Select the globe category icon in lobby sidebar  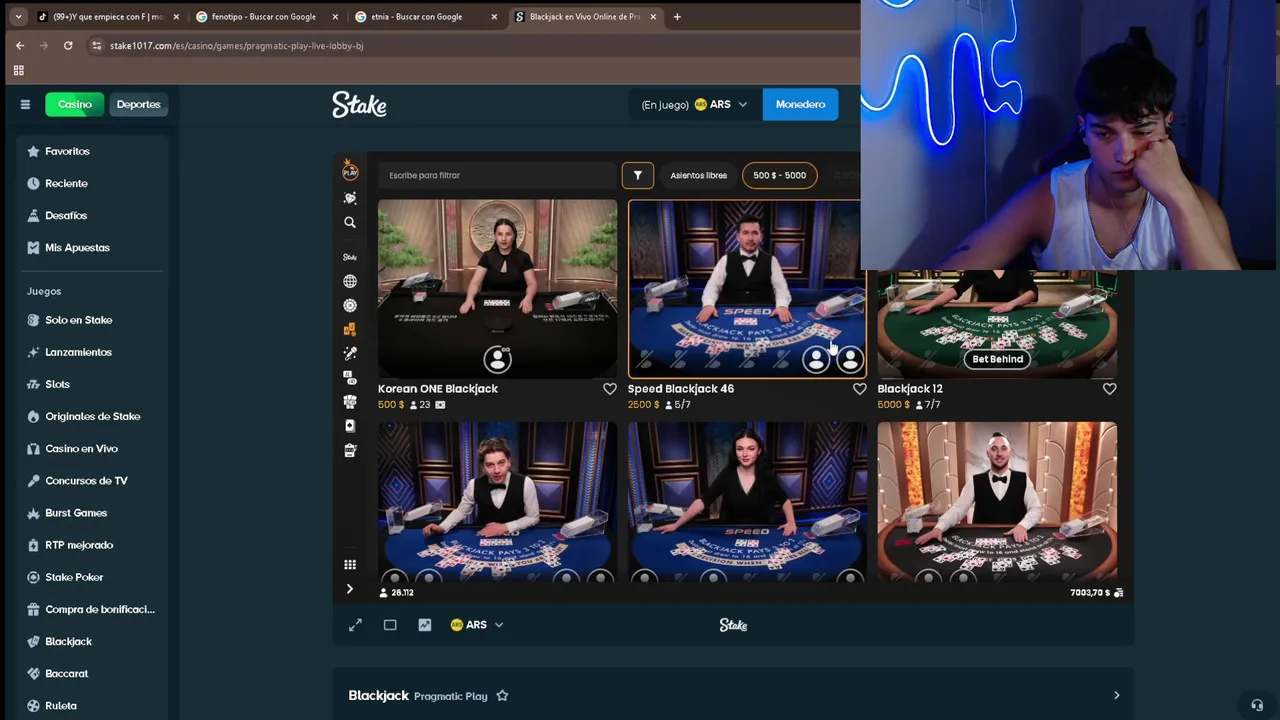[350, 281]
